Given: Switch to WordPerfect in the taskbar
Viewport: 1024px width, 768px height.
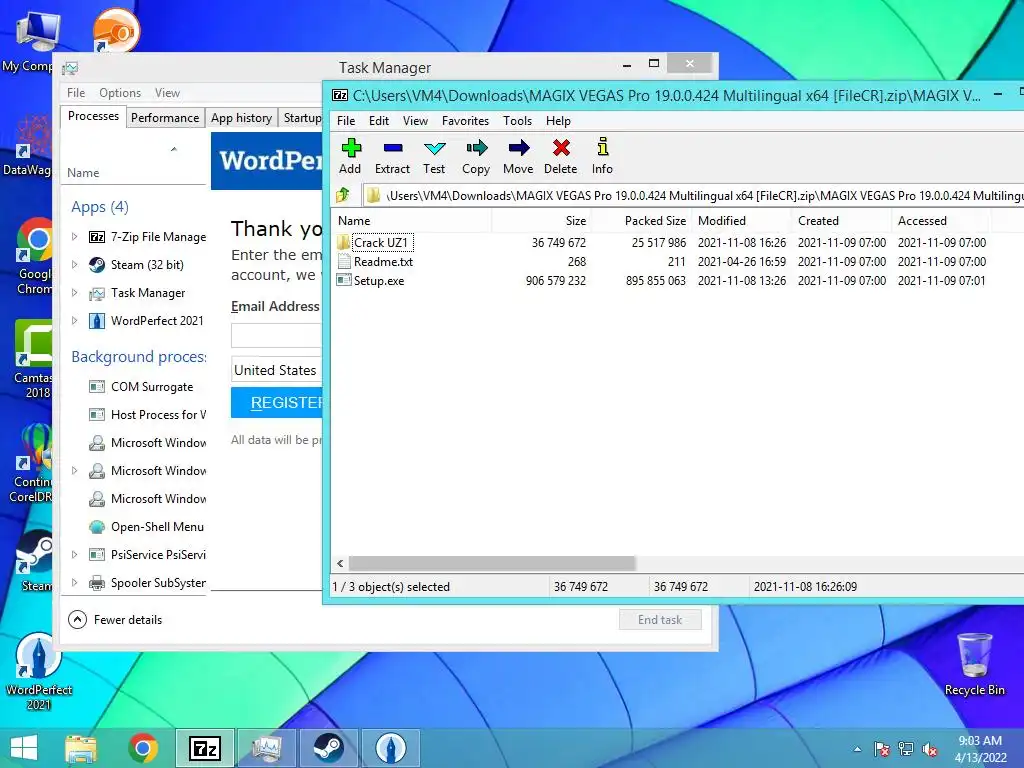Looking at the screenshot, I should pos(391,748).
